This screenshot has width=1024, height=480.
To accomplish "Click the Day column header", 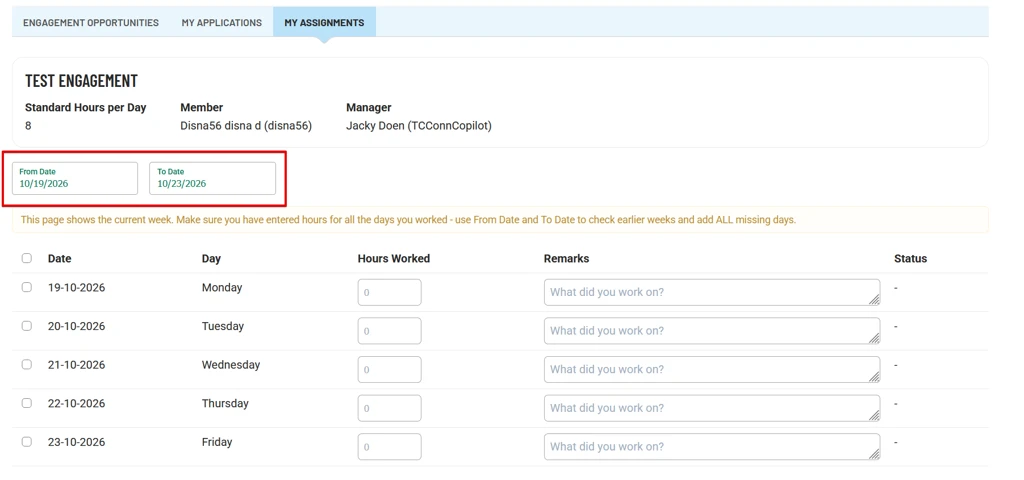I will [x=211, y=258].
